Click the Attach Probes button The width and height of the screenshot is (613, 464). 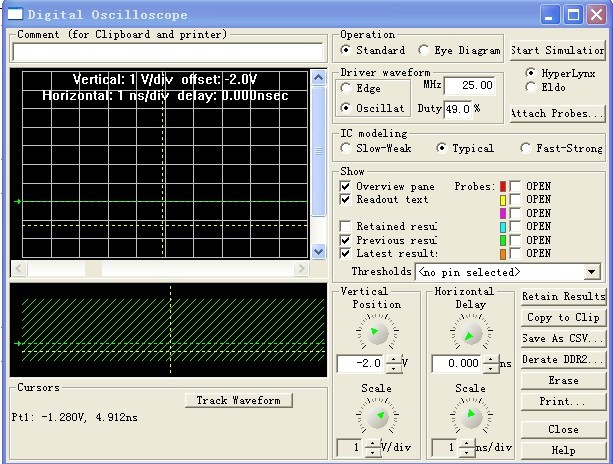point(557,113)
